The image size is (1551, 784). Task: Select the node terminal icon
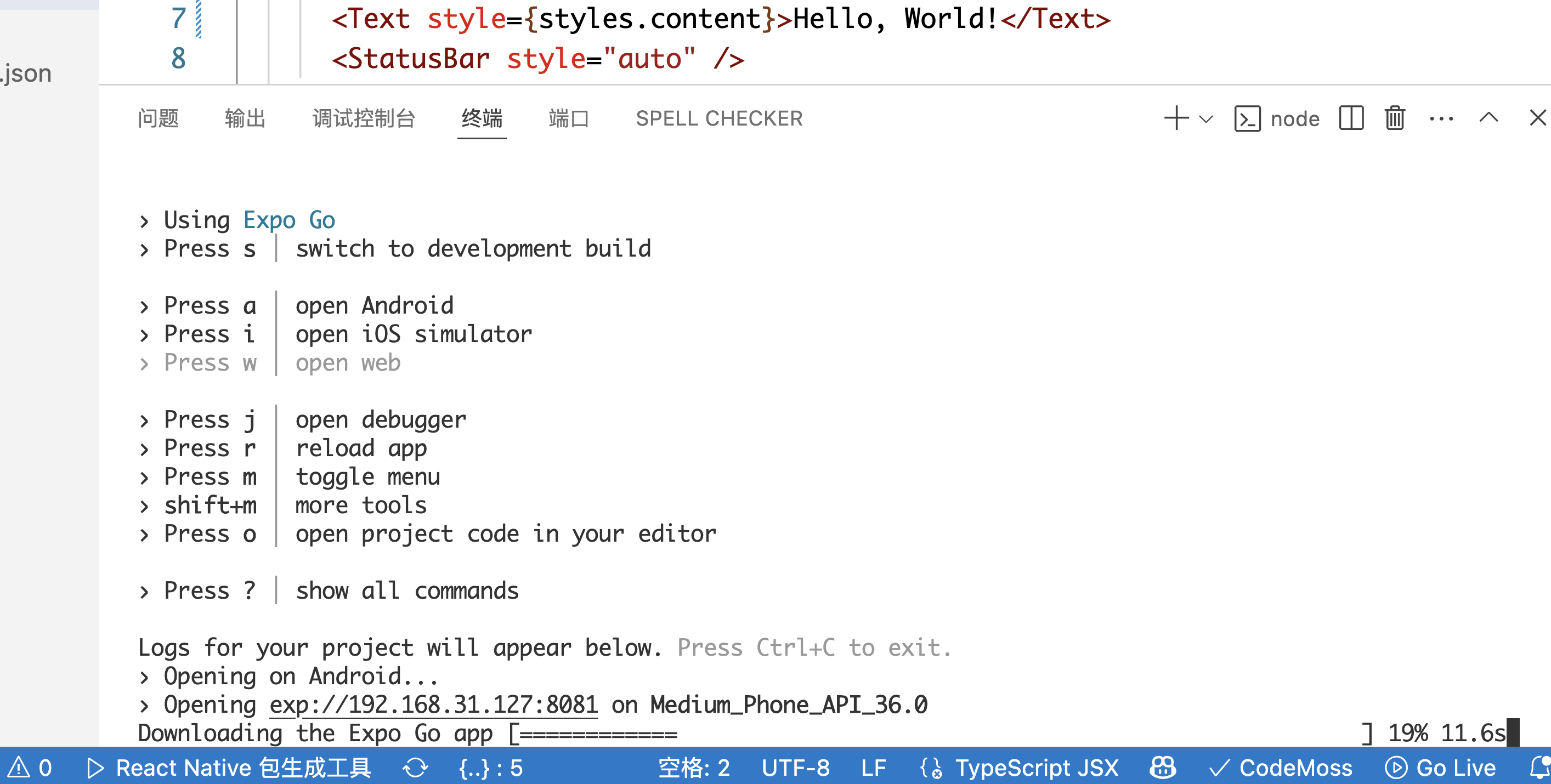click(1247, 118)
